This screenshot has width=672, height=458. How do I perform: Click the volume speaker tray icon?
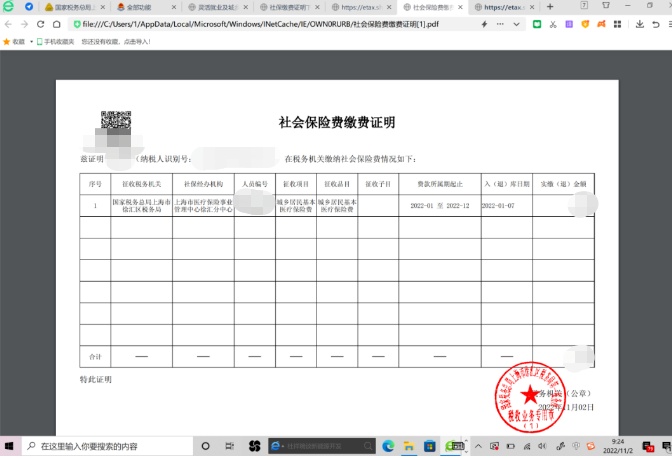click(x=542, y=446)
